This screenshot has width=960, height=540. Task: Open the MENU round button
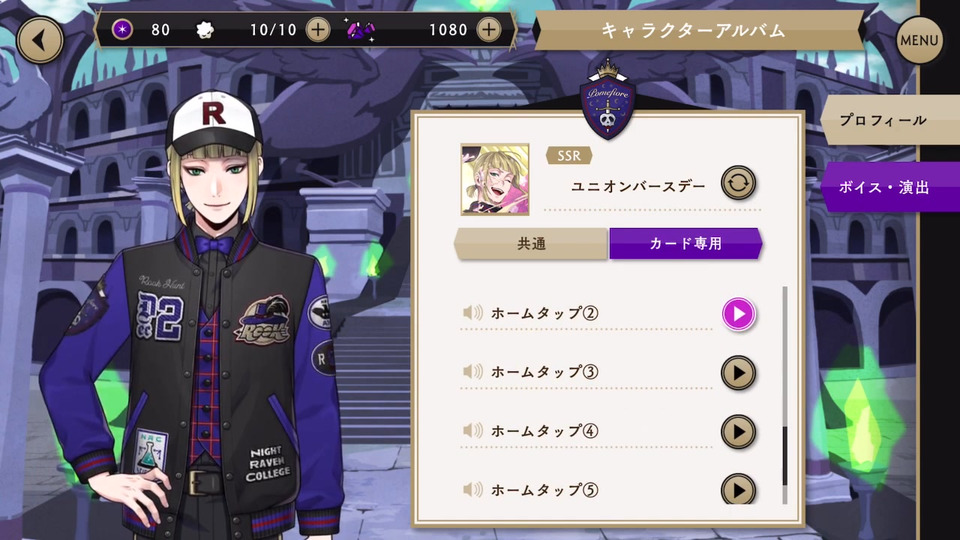pos(919,40)
